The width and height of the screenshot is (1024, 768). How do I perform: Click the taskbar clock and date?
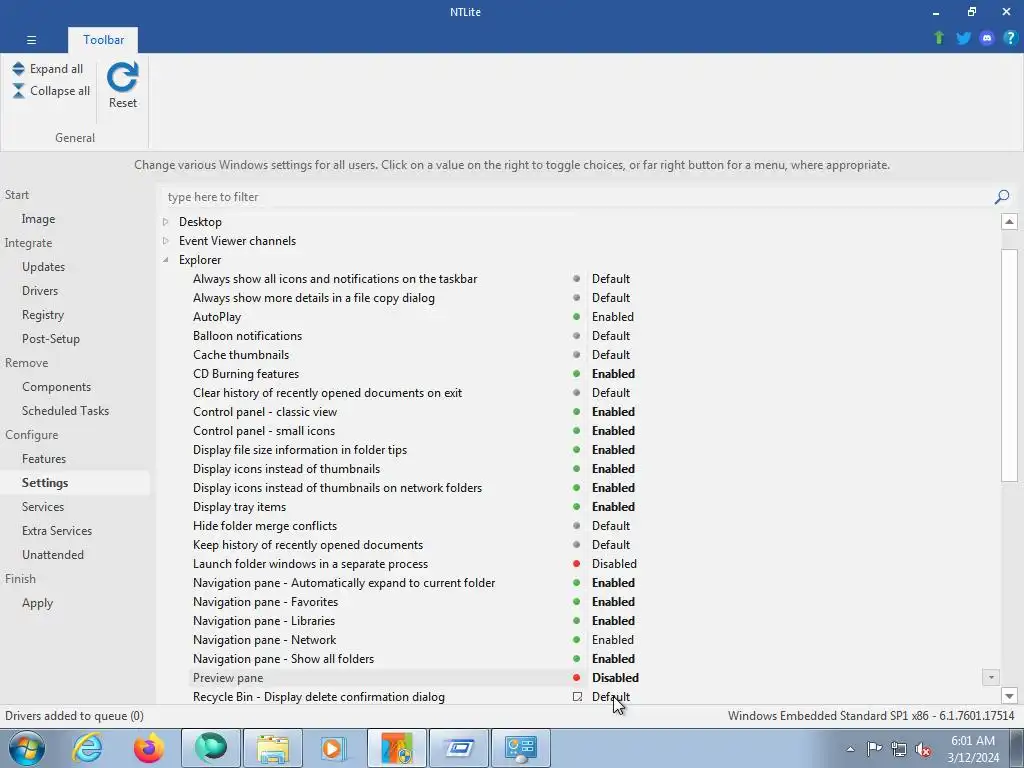[973, 749]
